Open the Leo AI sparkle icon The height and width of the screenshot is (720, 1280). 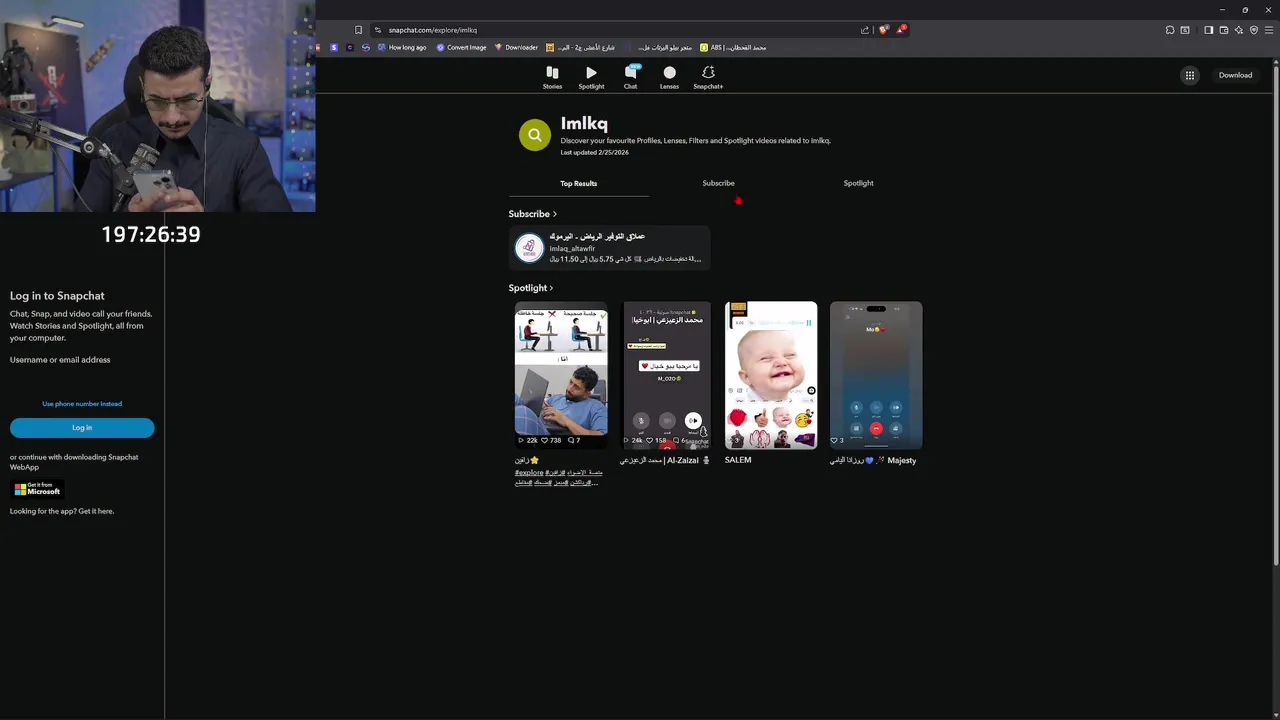[x=1238, y=30]
